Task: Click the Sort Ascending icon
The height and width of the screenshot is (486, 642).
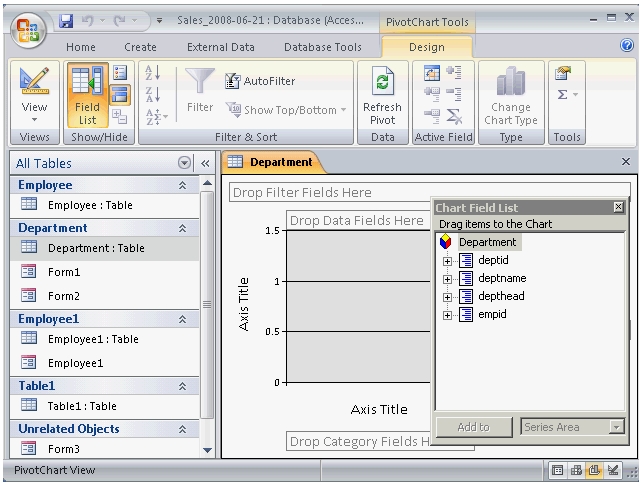Action: (153, 73)
